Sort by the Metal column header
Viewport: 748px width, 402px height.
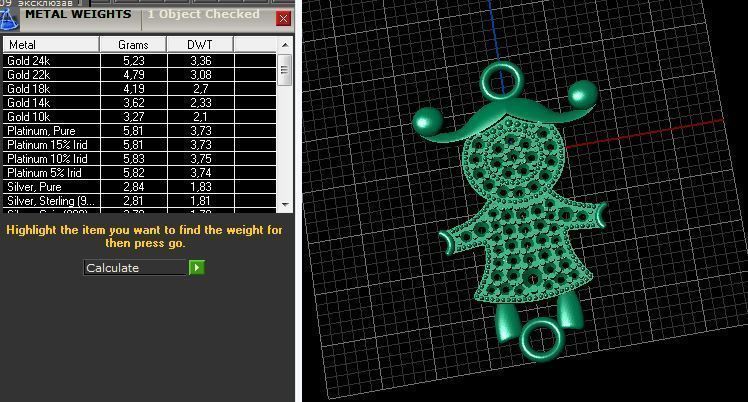(50, 45)
